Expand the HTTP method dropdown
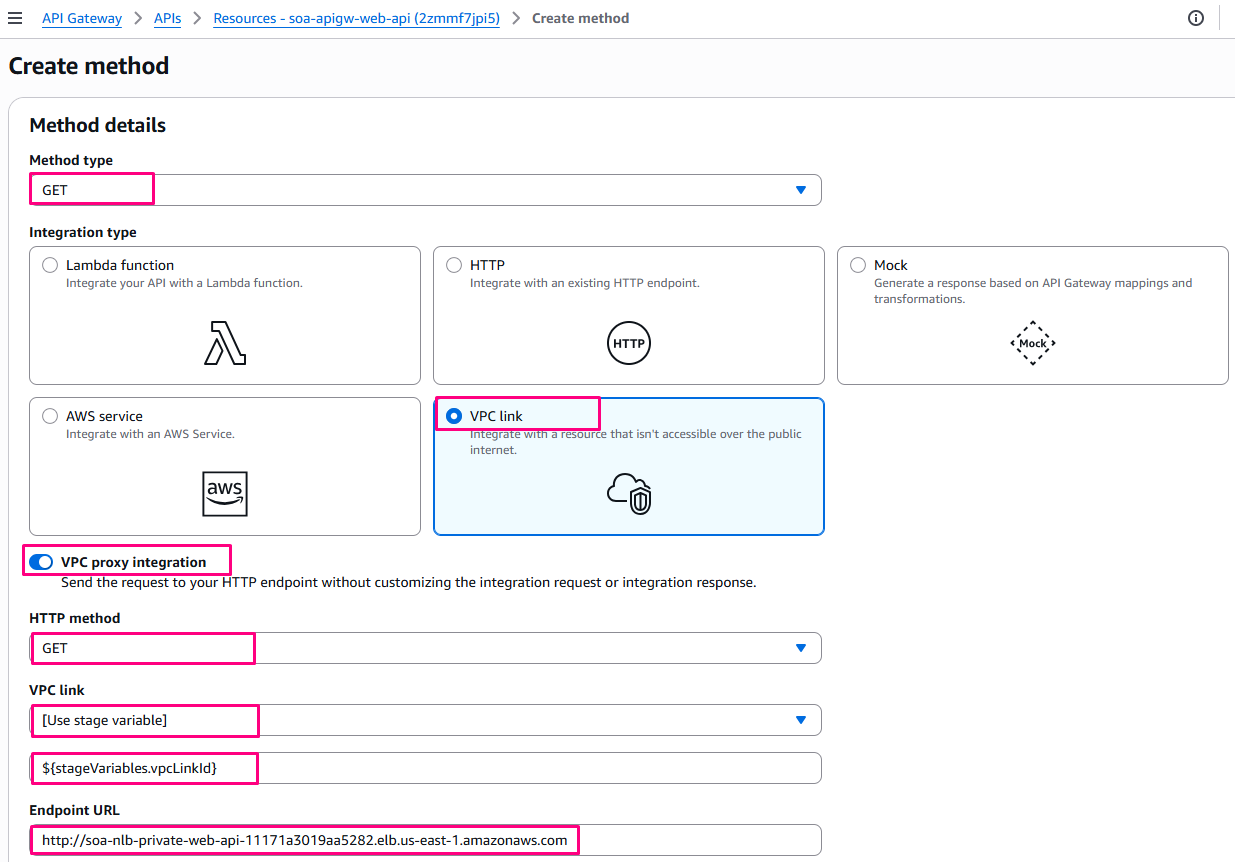This screenshot has width=1235, height=862. [425, 648]
